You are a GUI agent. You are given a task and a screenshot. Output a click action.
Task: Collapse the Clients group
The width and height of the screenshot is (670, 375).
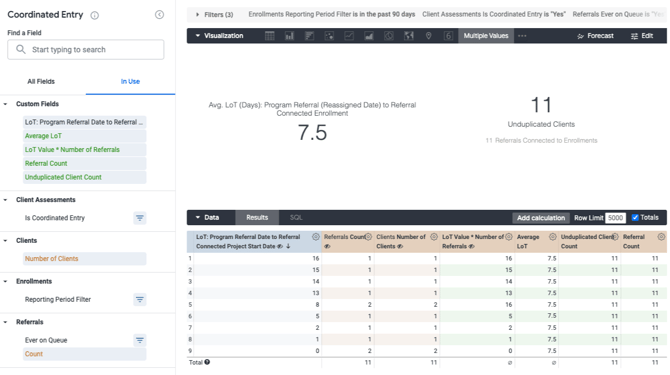click(6, 240)
